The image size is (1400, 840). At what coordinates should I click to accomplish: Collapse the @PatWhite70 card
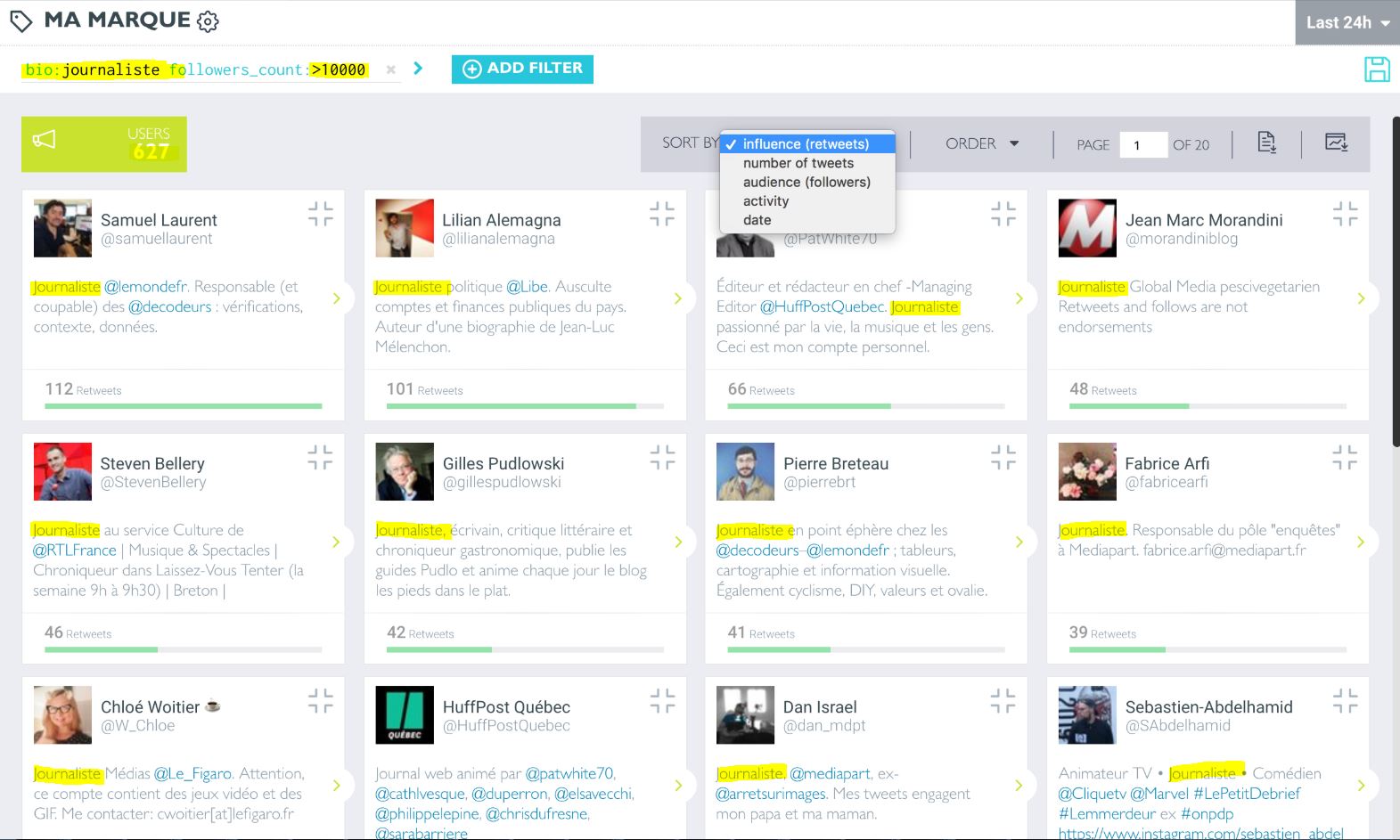[x=1003, y=214]
